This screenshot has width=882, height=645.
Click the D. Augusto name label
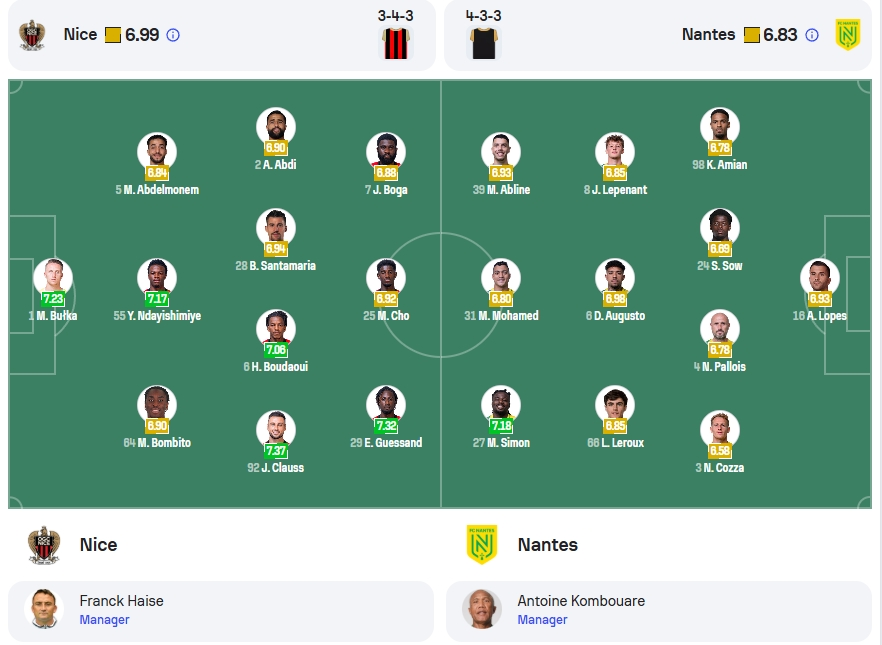click(x=615, y=316)
